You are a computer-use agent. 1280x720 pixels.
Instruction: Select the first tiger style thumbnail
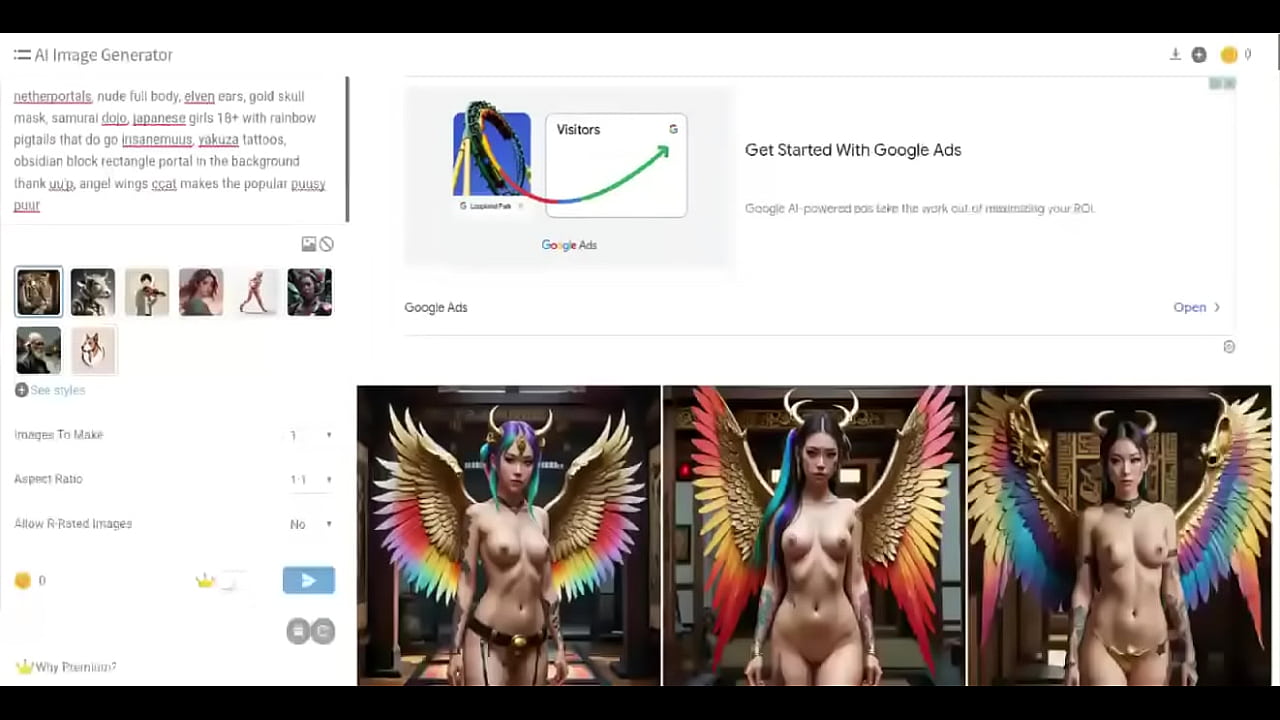[x=38, y=292]
